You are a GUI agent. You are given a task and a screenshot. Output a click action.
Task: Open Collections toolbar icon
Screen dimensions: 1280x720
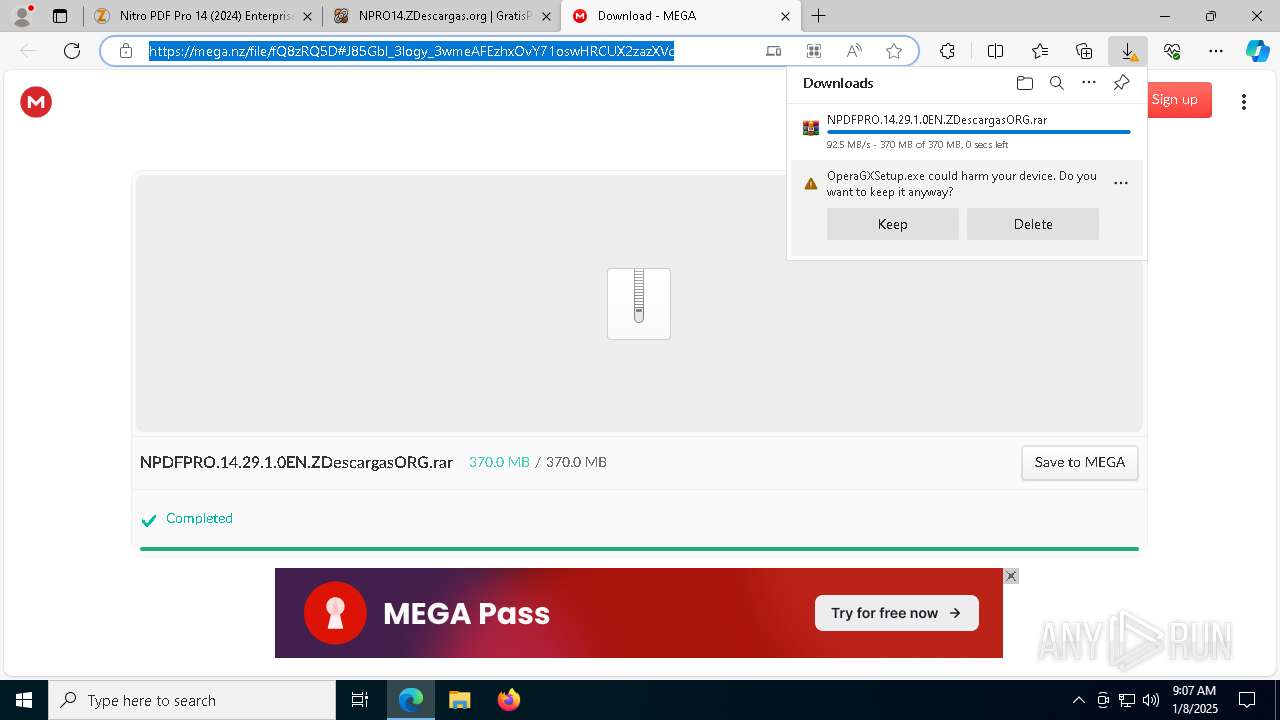click(x=1084, y=51)
